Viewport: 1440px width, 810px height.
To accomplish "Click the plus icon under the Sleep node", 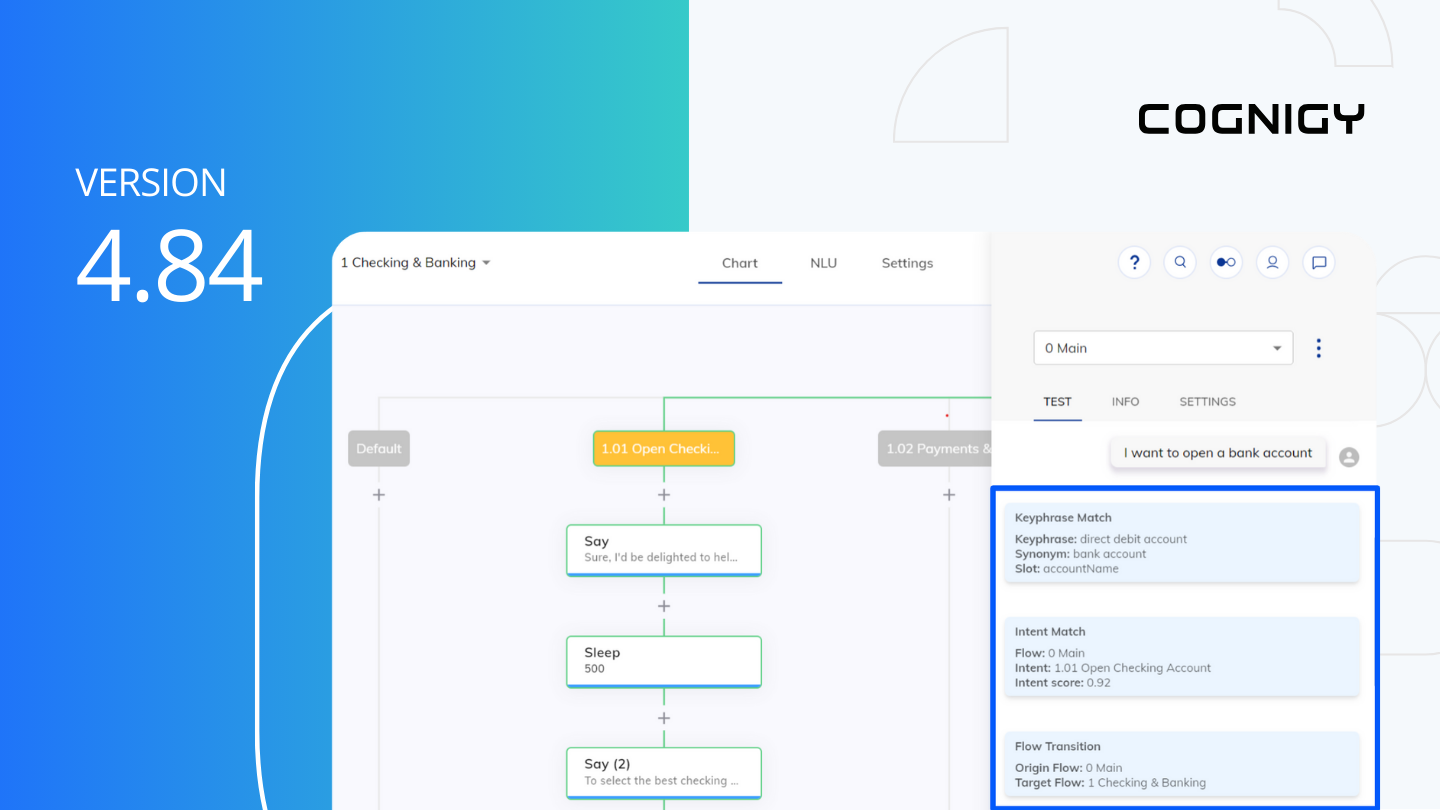I will point(663,717).
